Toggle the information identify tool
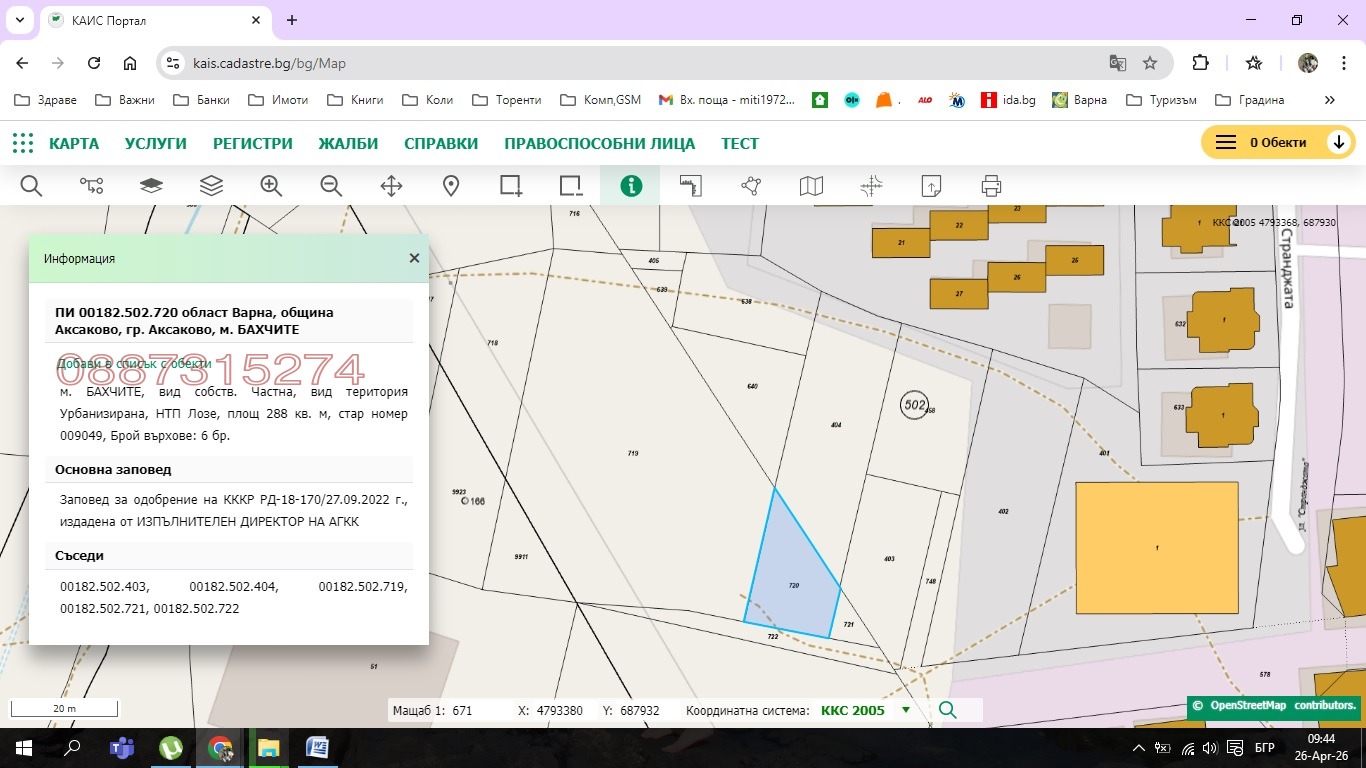Screen dimensions: 1366x768 point(631,186)
